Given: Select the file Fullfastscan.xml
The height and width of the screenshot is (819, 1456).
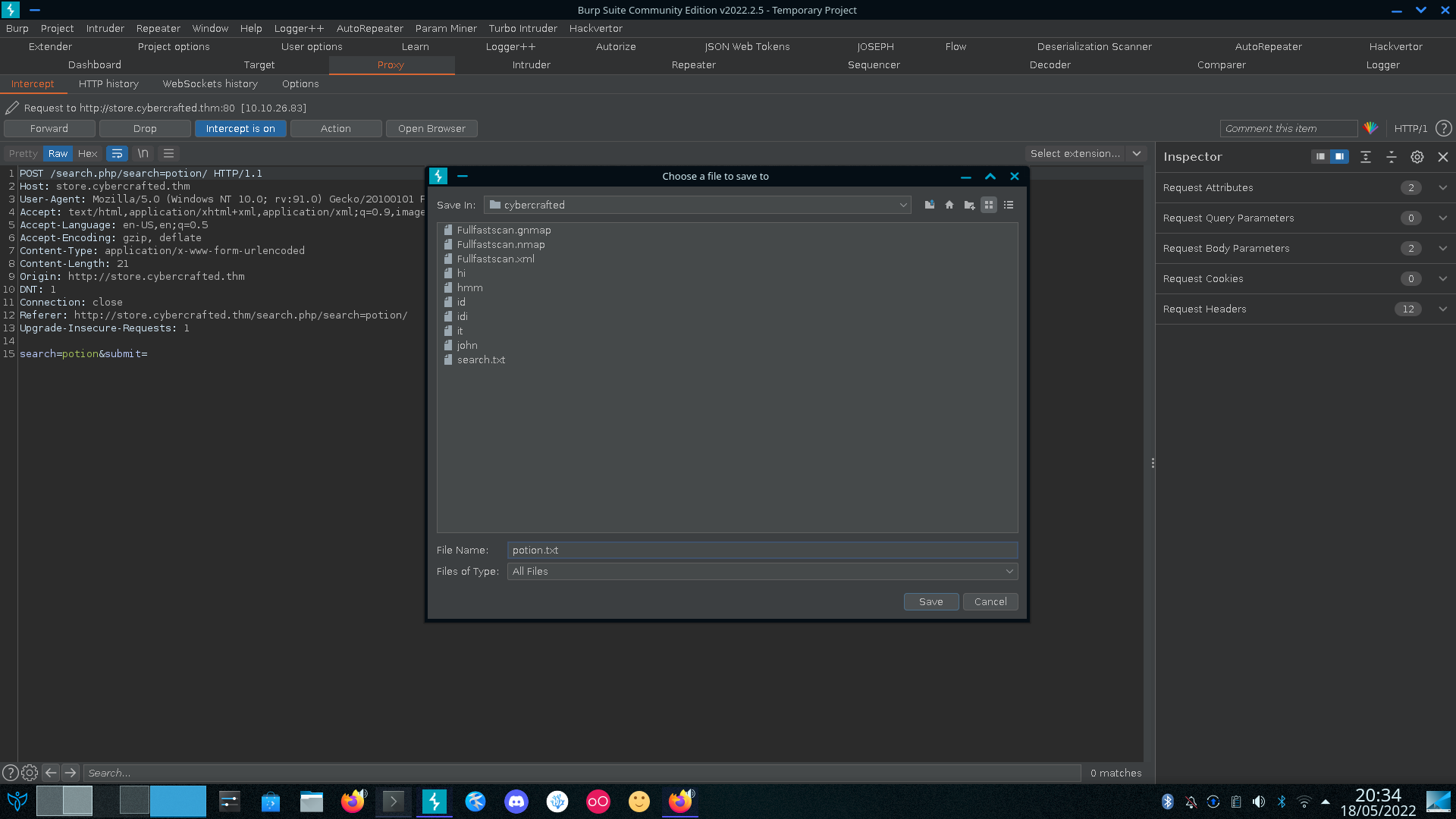Looking at the screenshot, I should pyautogui.click(x=488, y=259).
